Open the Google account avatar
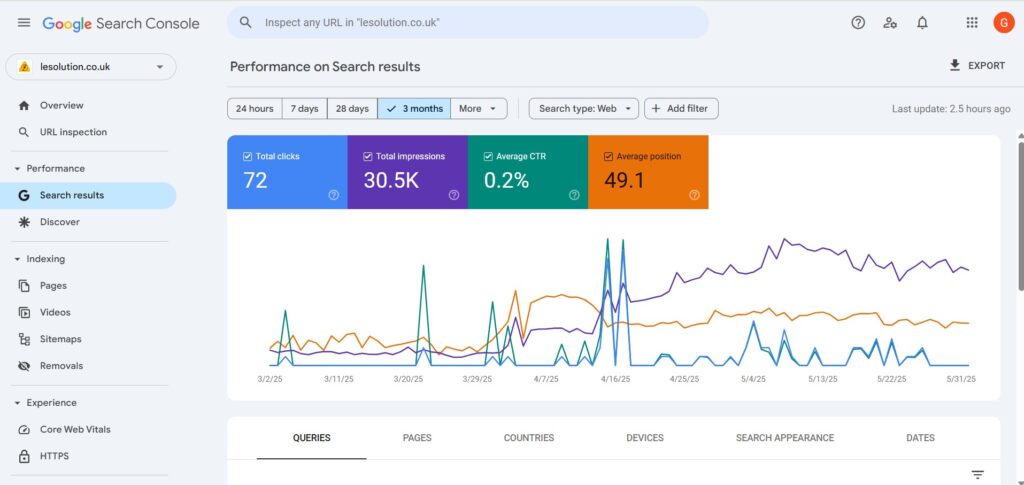The height and width of the screenshot is (485, 1024). tap(1004, 23)
